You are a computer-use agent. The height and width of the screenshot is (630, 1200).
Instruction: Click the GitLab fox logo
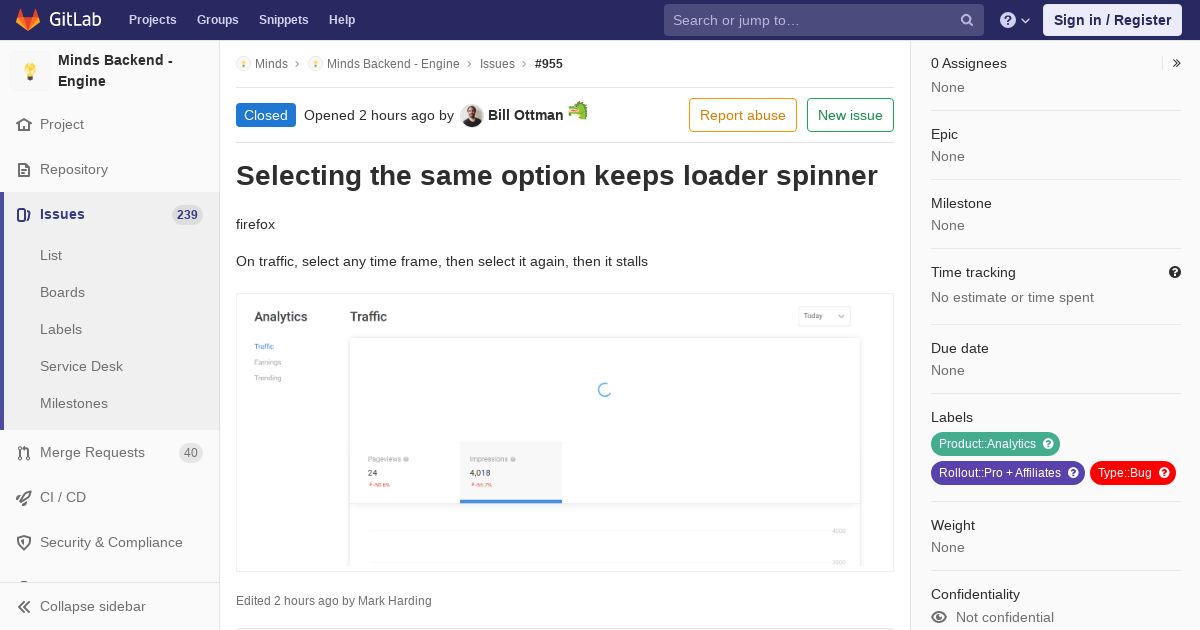coord(28,19)
